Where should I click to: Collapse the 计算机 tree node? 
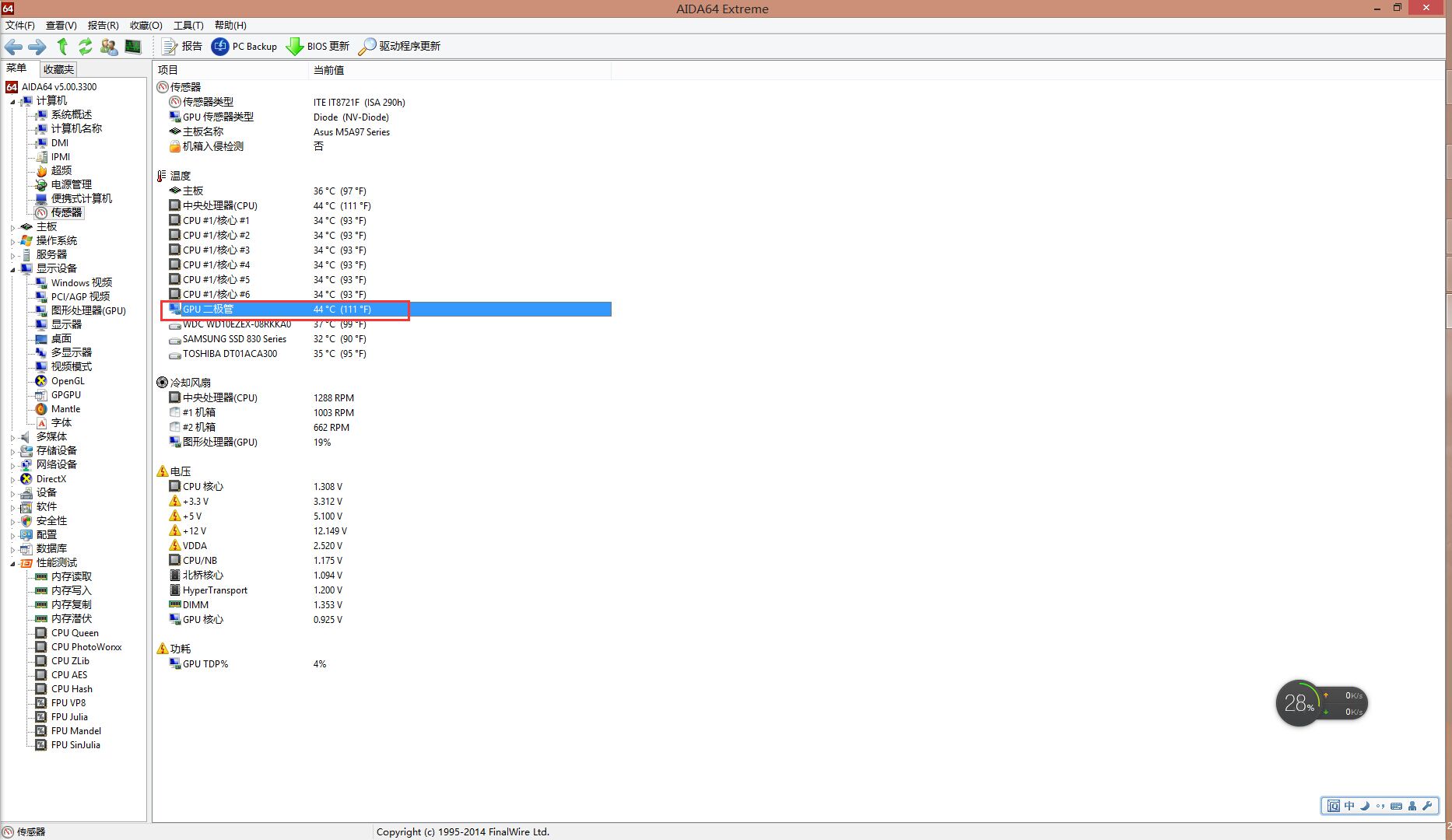point(12,102)
